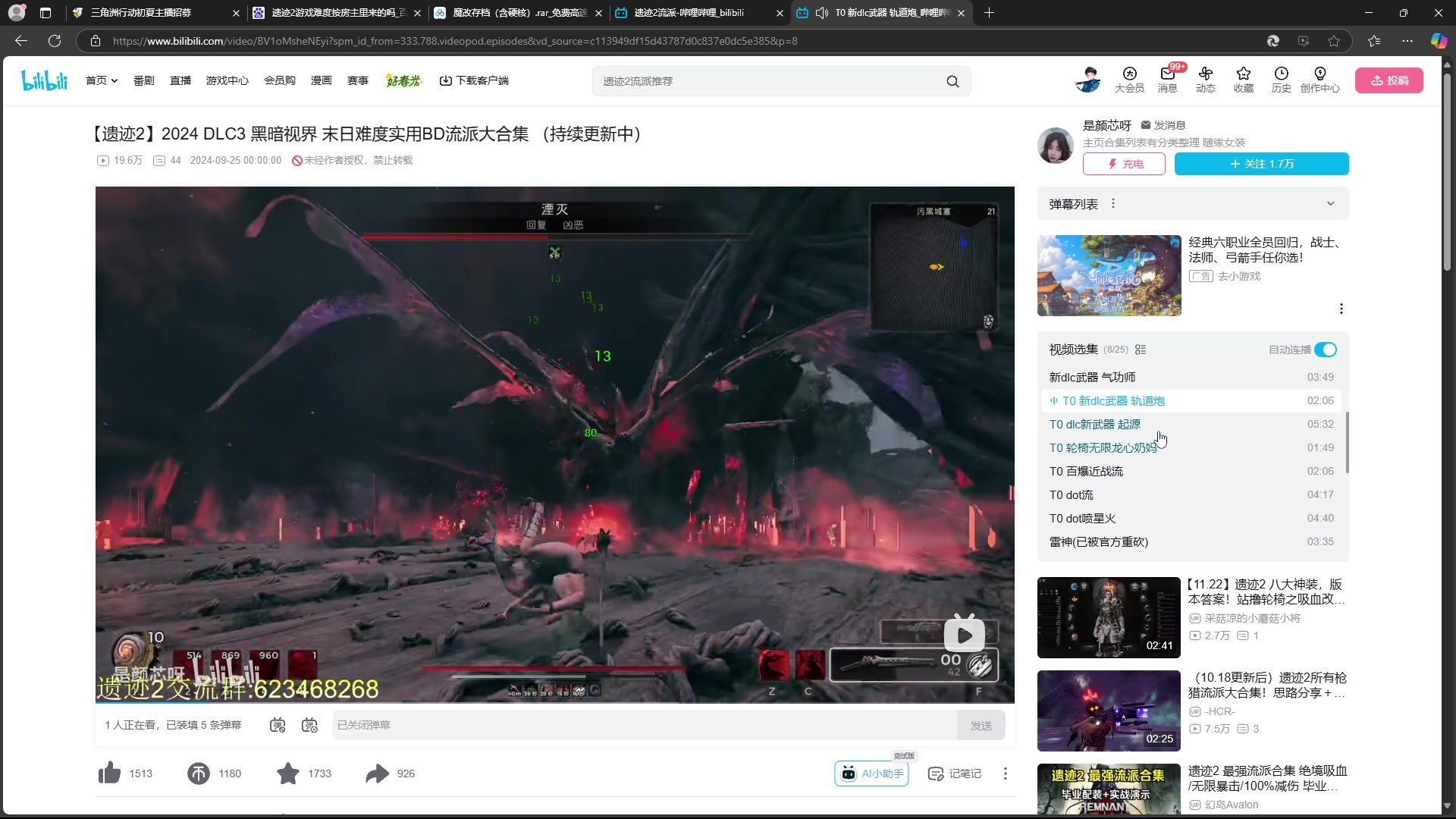Expand the 弹幕列表 panel chevron
Screen dimensions: 1456x819
[1331, 203]
